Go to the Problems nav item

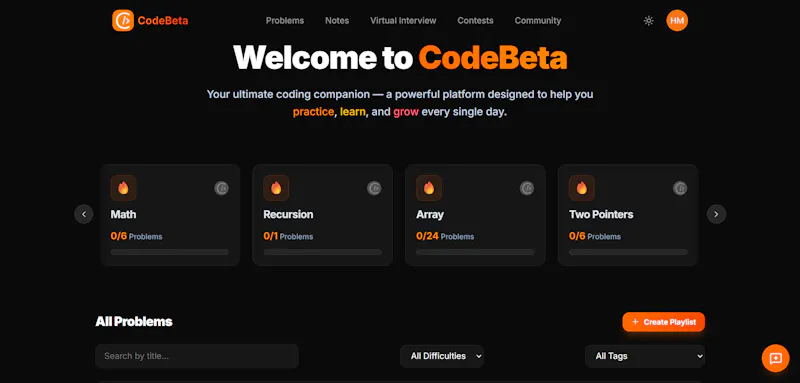(285, 21)
